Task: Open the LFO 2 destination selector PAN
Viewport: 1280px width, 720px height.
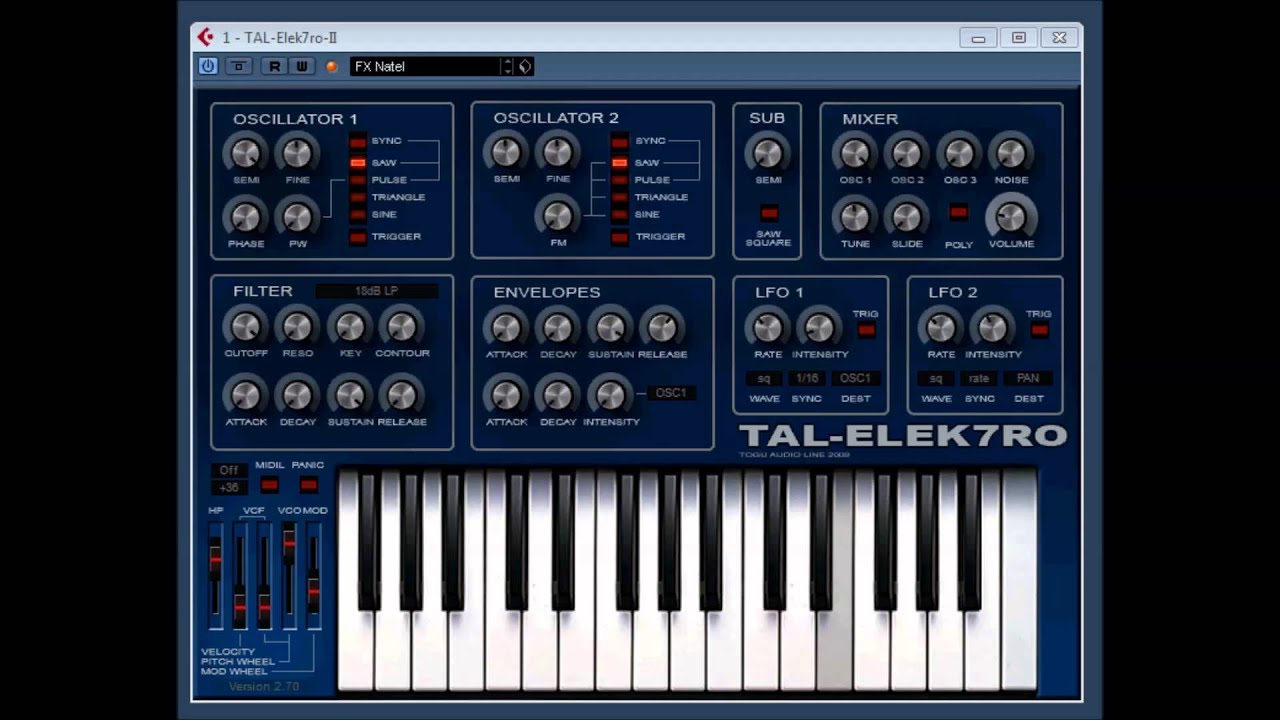Action: click(1028, 379)
